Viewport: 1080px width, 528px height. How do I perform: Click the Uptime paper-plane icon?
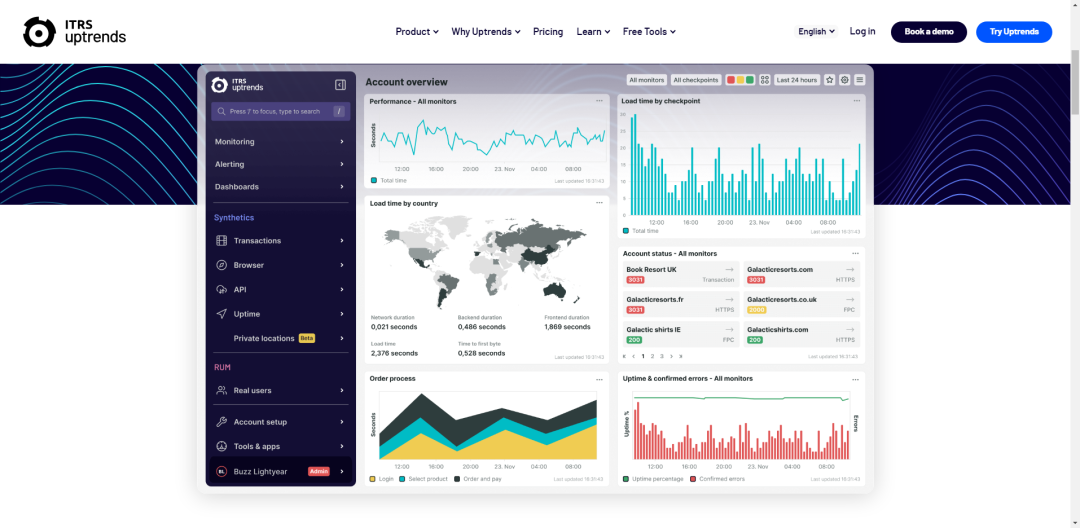pos(221,314)
